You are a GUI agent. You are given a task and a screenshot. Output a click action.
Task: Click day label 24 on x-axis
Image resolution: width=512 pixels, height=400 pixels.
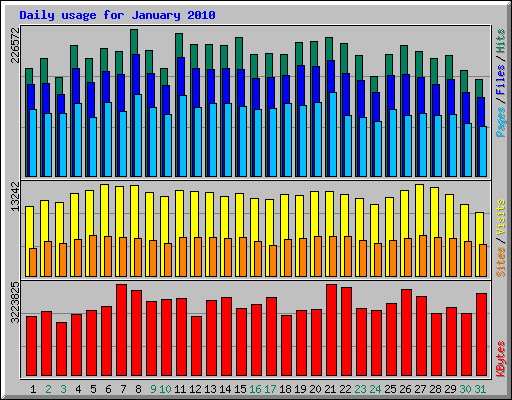375,389
